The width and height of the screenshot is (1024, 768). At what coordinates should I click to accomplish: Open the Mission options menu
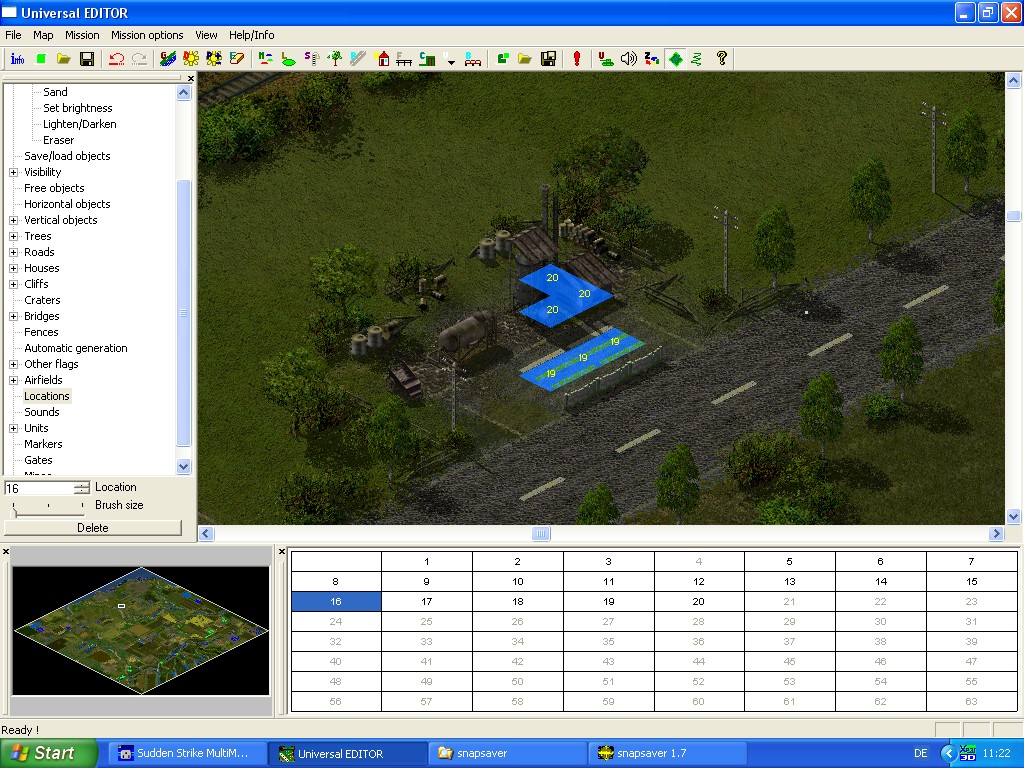point(147,35)
